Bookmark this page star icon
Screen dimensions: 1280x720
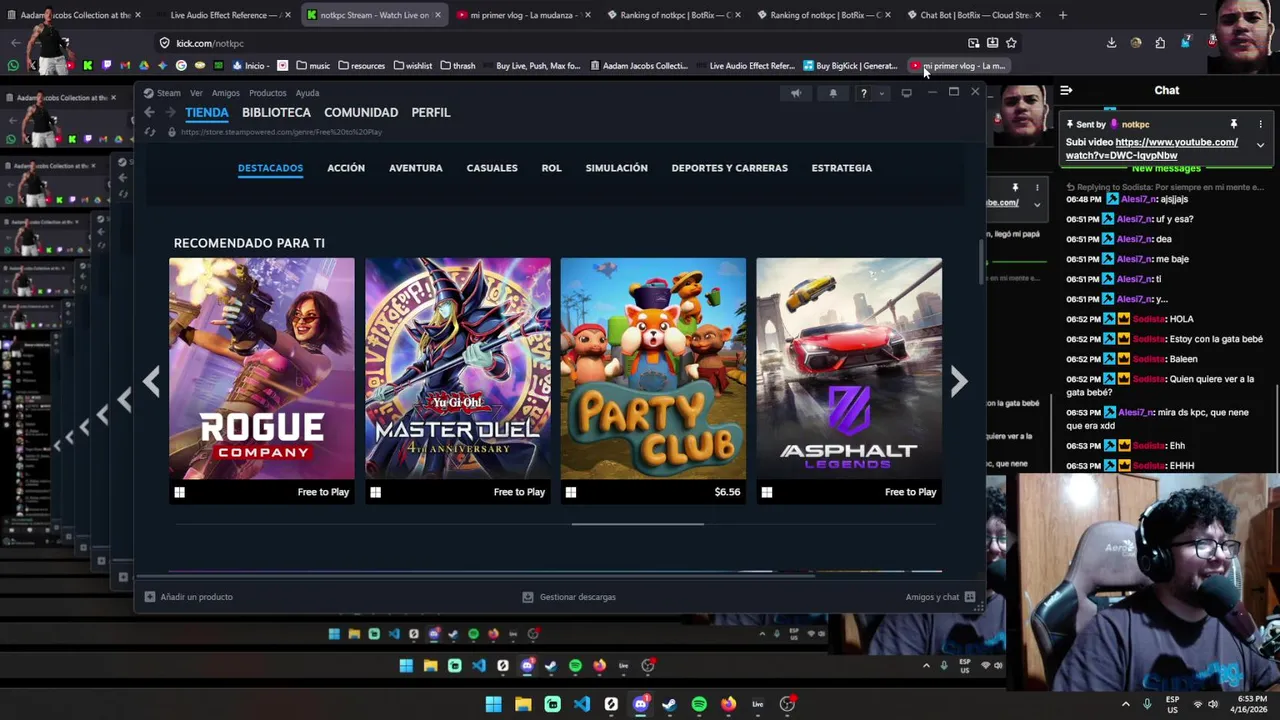[1011, 43]
